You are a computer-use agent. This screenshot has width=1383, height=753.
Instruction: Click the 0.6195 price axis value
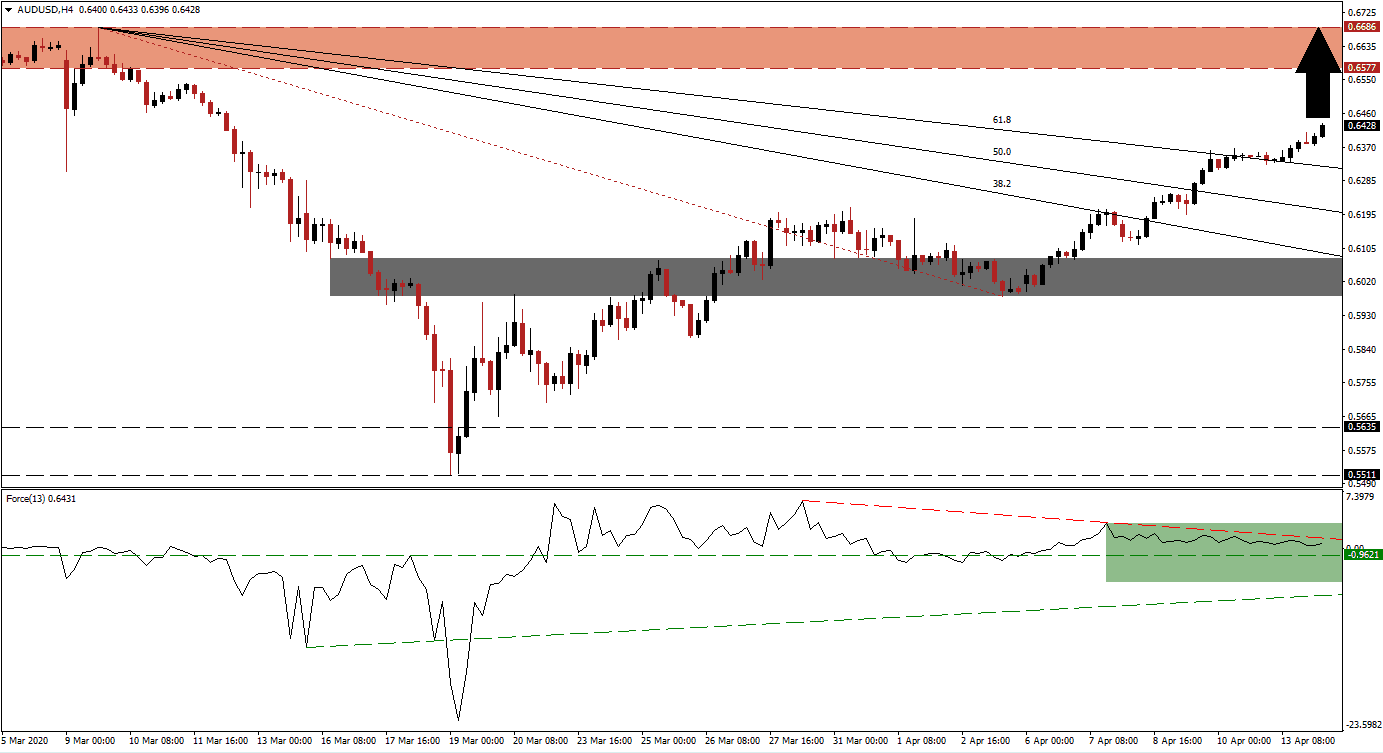click(1362, 215)
